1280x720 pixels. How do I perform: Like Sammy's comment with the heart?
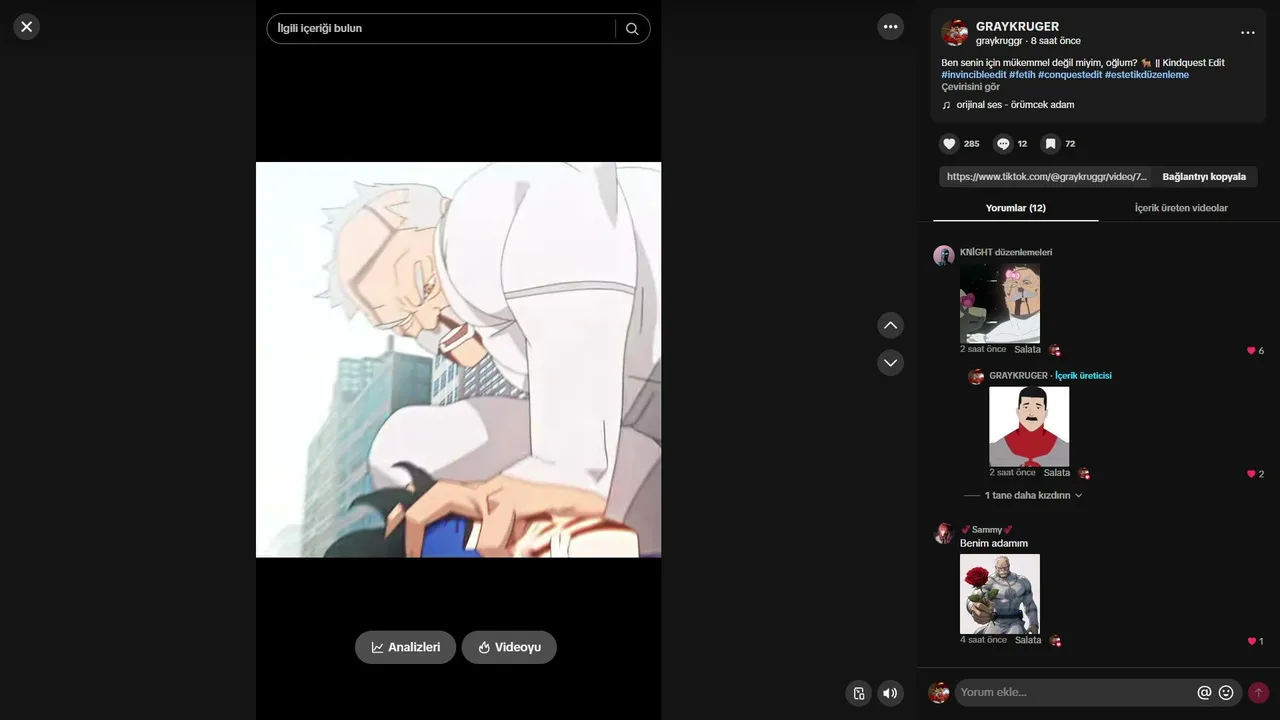[1251, 642]
